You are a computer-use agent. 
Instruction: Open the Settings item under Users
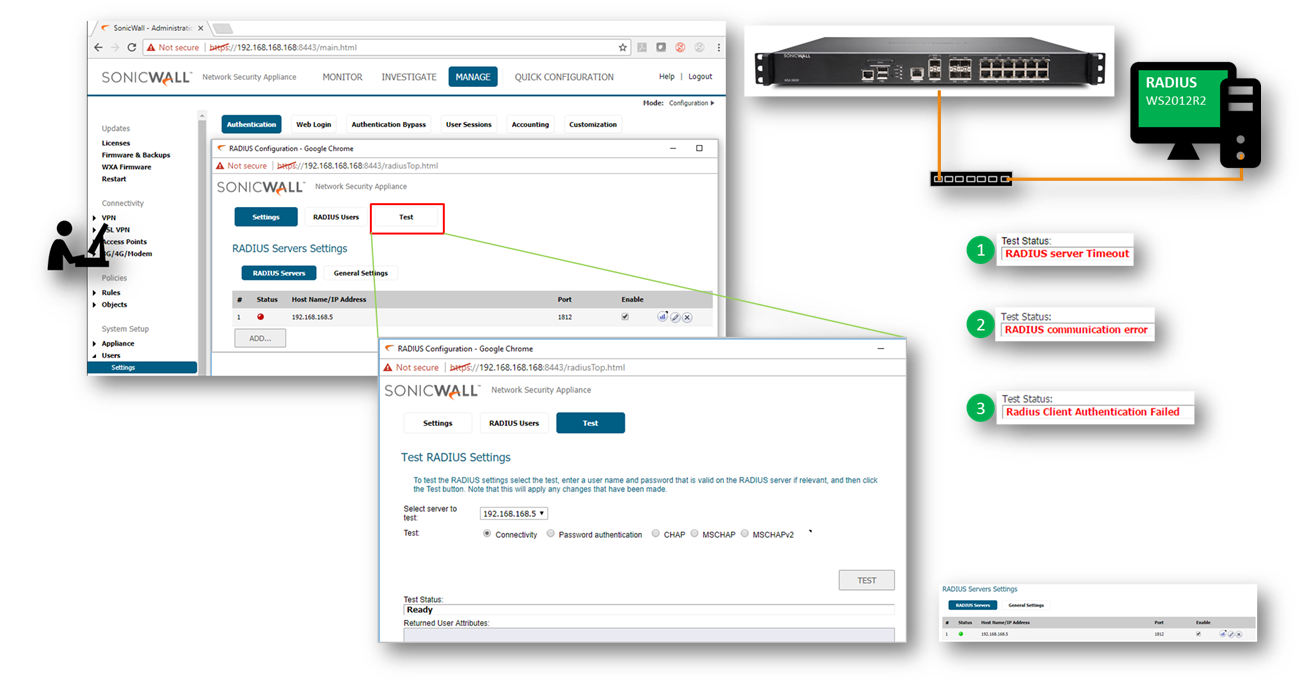tap(142, 368)
